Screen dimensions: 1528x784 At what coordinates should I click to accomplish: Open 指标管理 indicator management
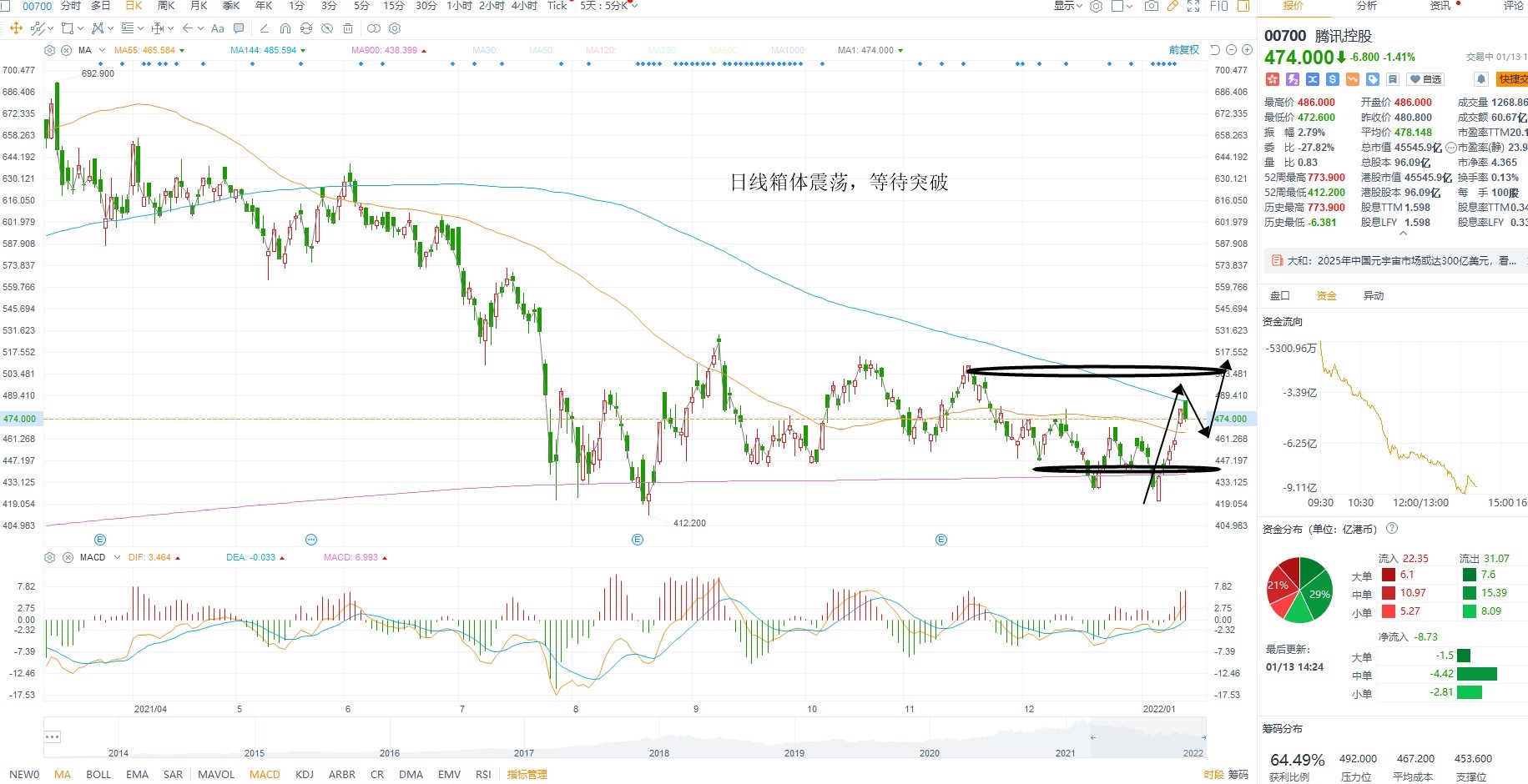click(527, 774)
